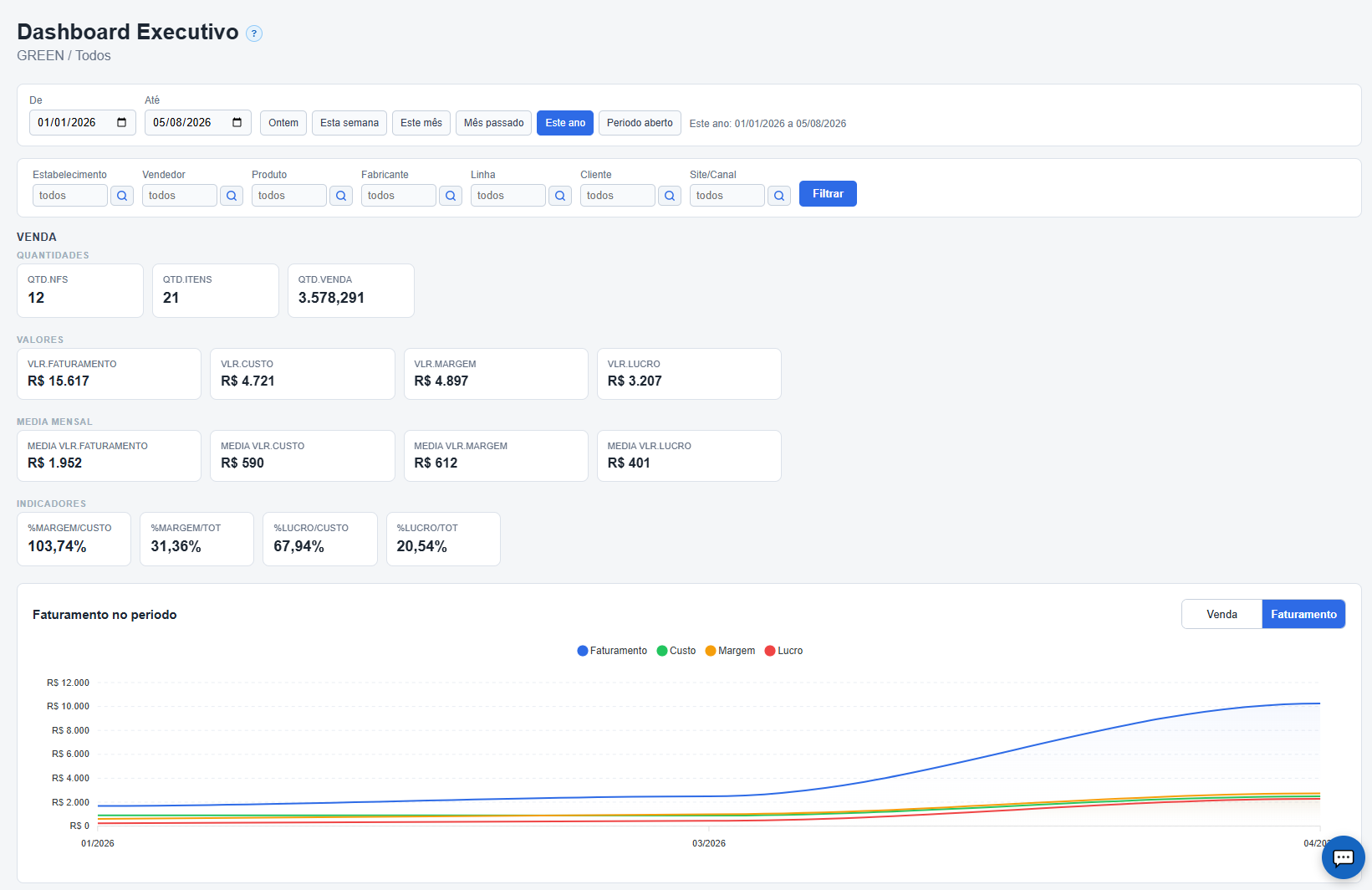Click the Cliente search magnifier icon
This screenshot has width=1372, height=890.
coord(670,196)
